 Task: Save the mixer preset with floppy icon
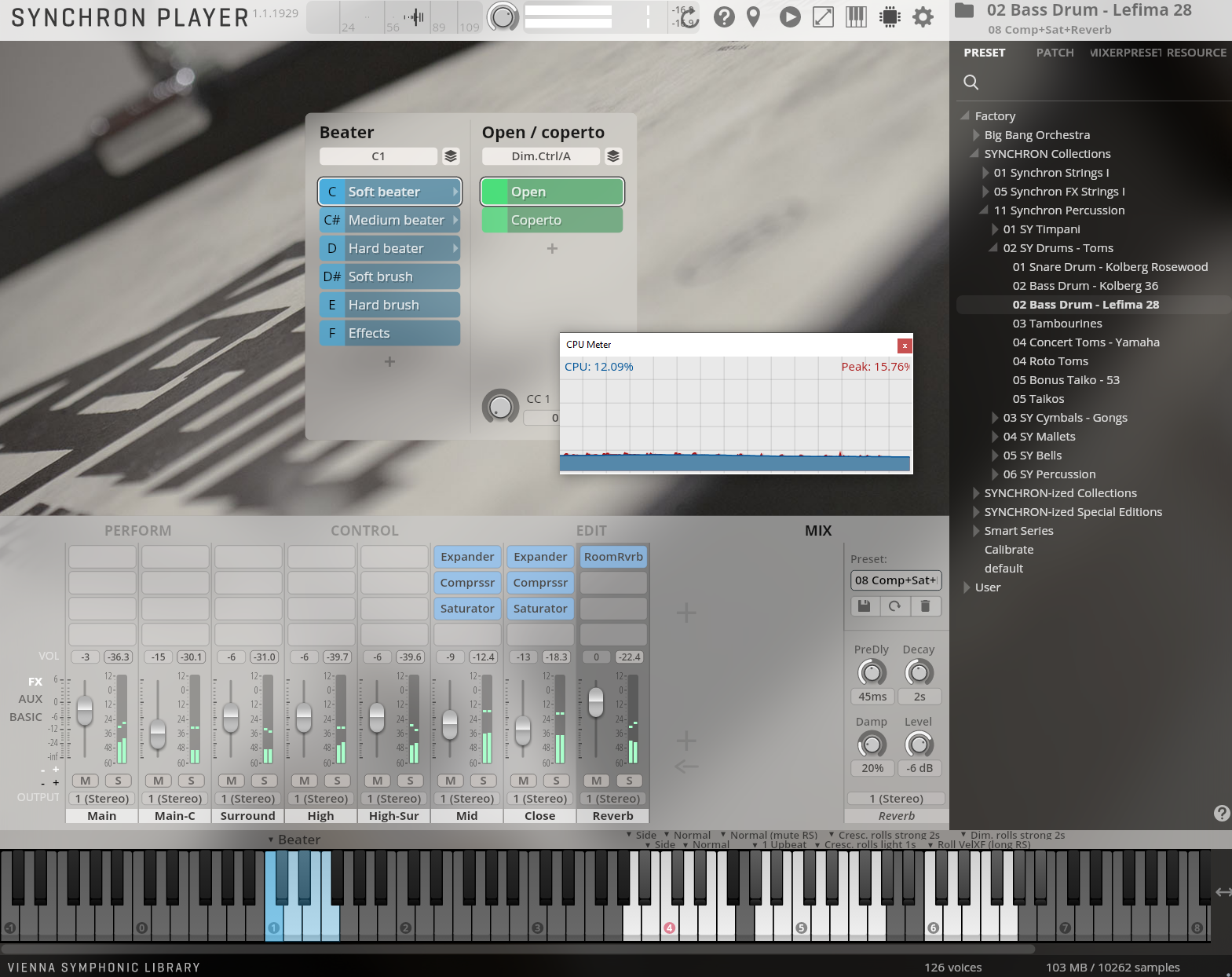tap(864, 606)
